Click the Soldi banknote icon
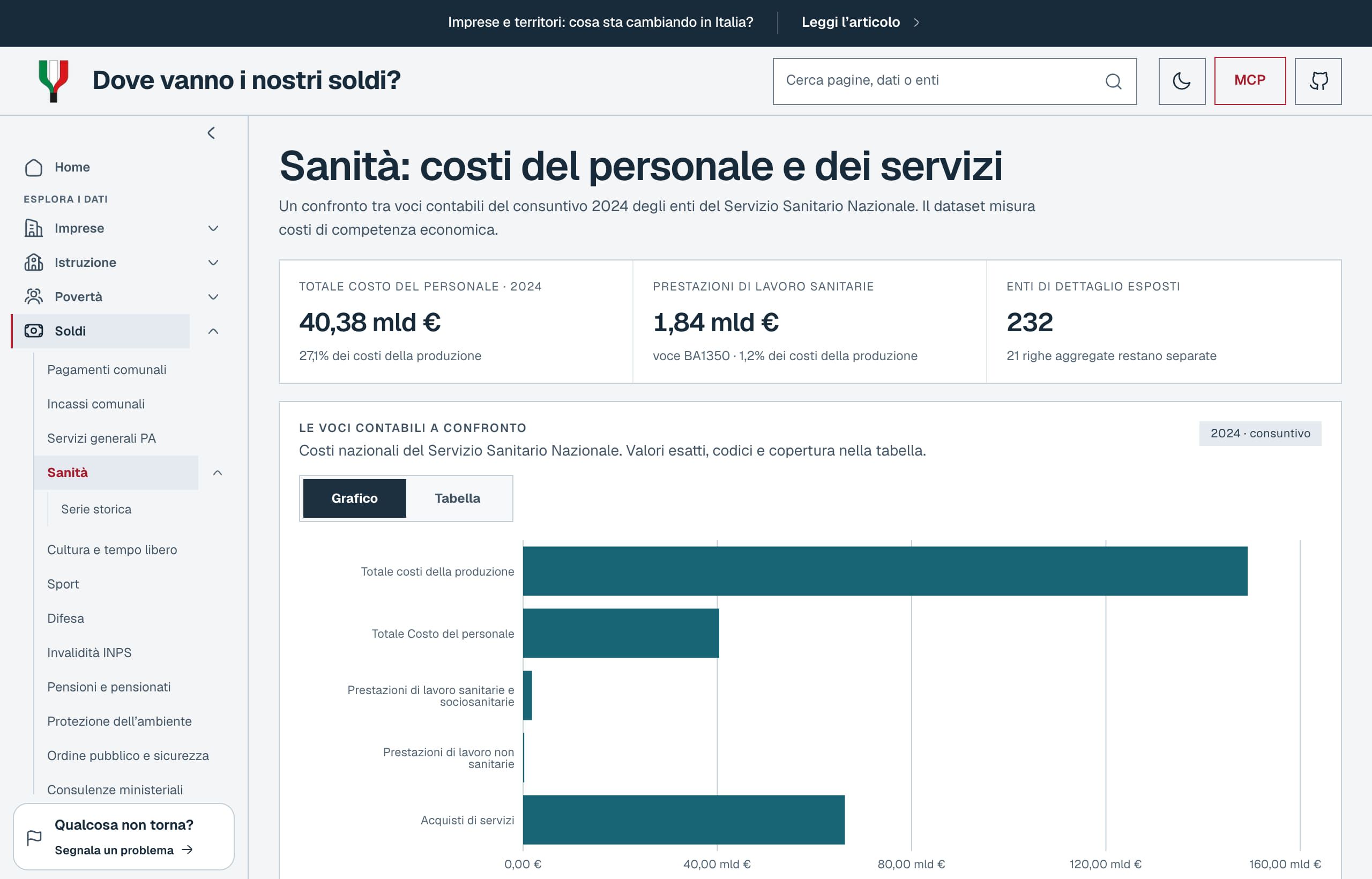 click(x=34, y=331)
